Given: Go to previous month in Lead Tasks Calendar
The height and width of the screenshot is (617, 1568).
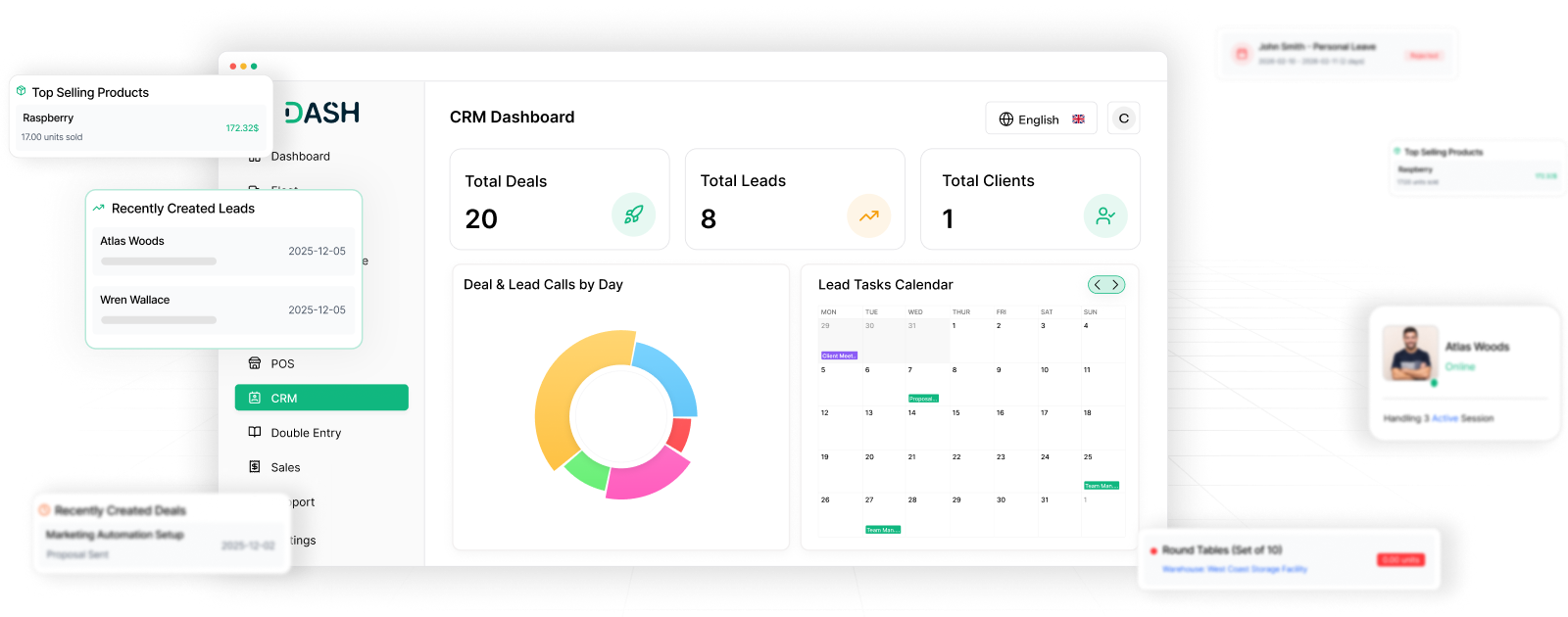Looking at the screenshot, I should tap(1098, 285).
